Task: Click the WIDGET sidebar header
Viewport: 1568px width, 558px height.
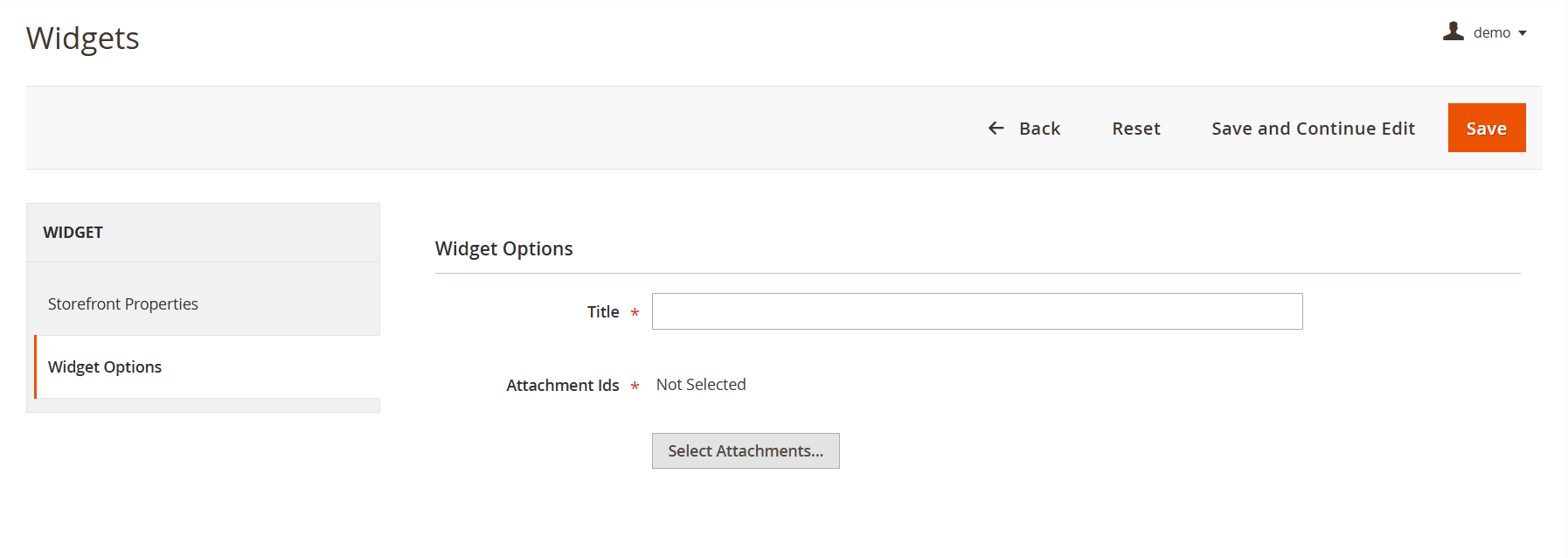Action: pyautogui.click(x=73, y=233)
